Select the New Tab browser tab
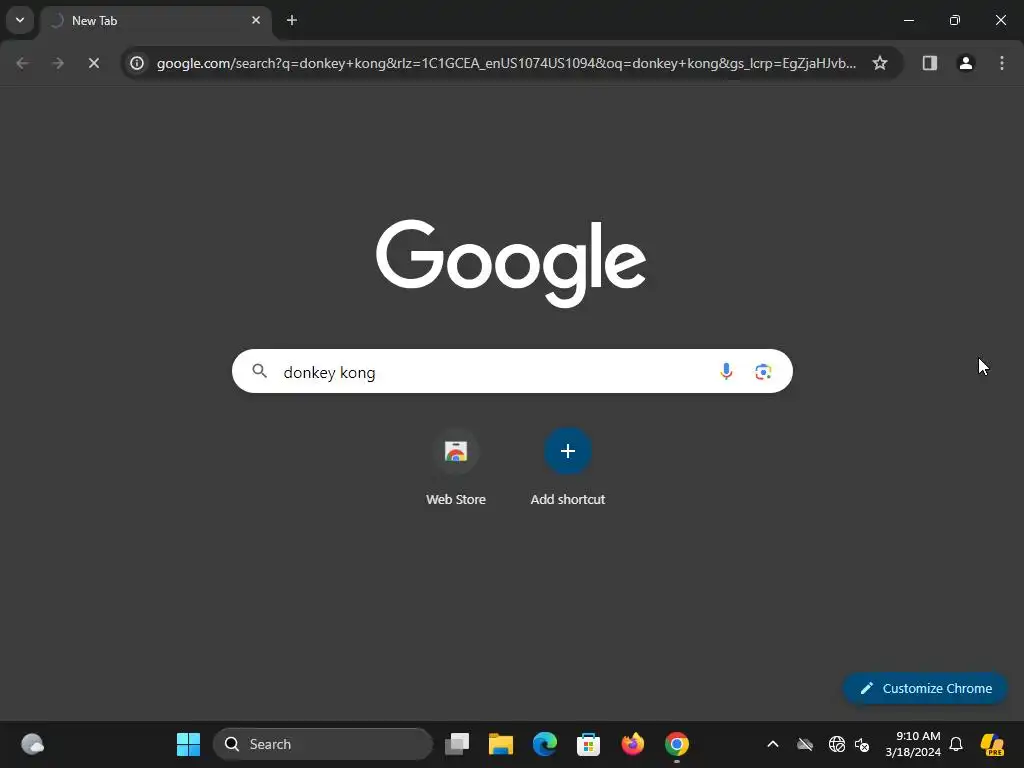1024x768 pixels. click(156, 21)
